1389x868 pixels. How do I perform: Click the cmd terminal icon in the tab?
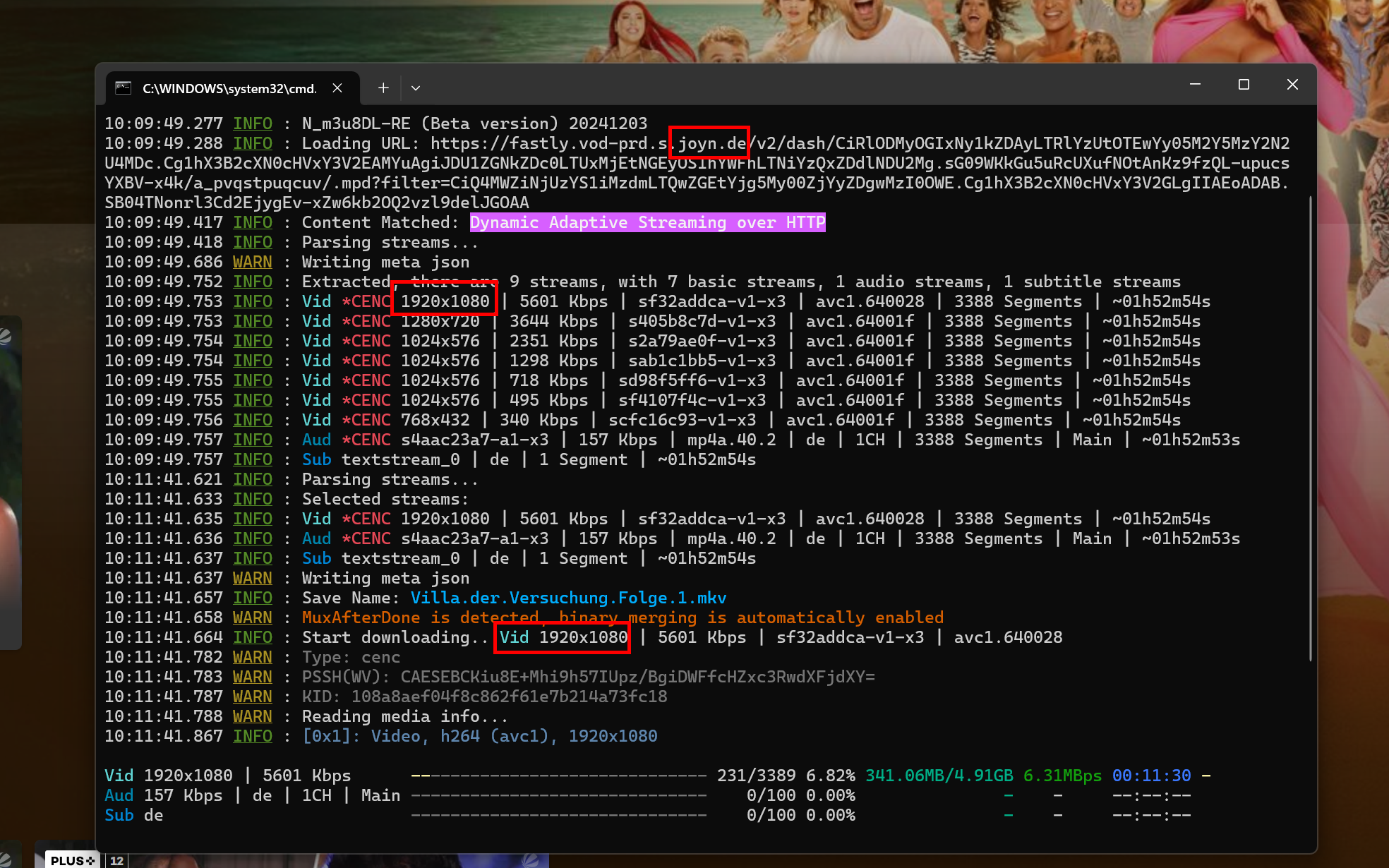[124, 88]
